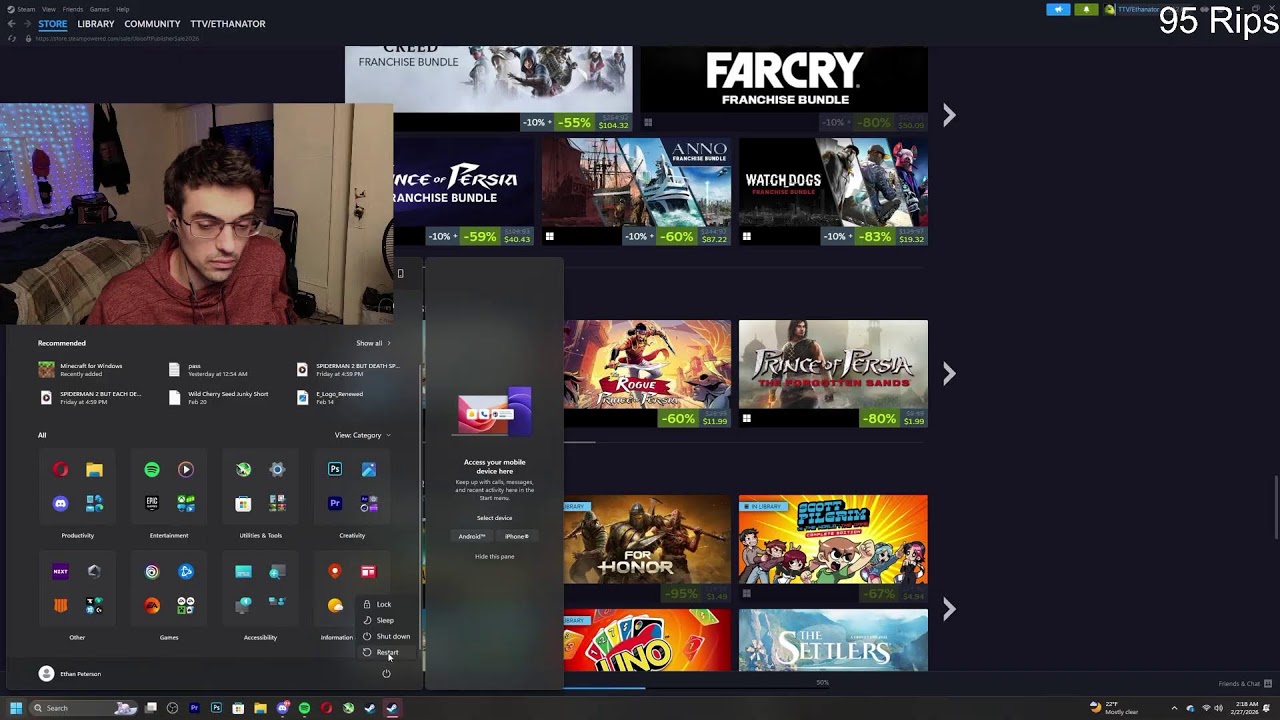Open the Steam menu in menu bar
Image resolution: width=1280 pixels, height=720 pixels.
tap(26, 9)
